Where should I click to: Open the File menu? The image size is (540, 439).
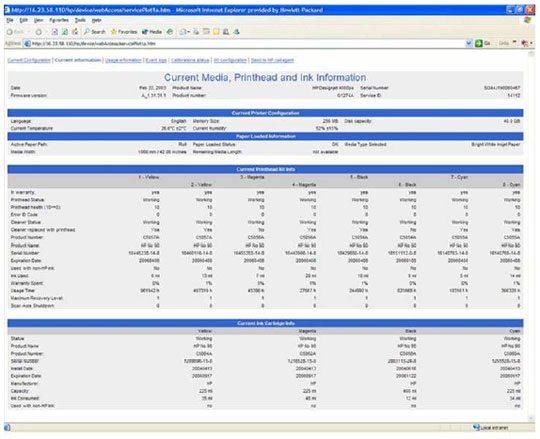[10, 20]
